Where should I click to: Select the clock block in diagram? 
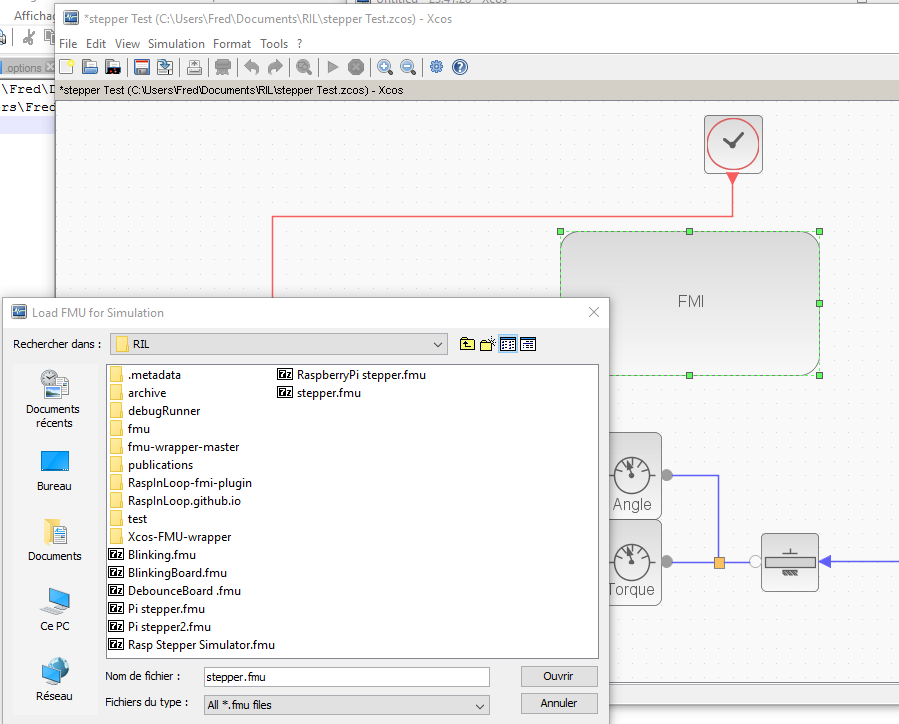[733, 144]
